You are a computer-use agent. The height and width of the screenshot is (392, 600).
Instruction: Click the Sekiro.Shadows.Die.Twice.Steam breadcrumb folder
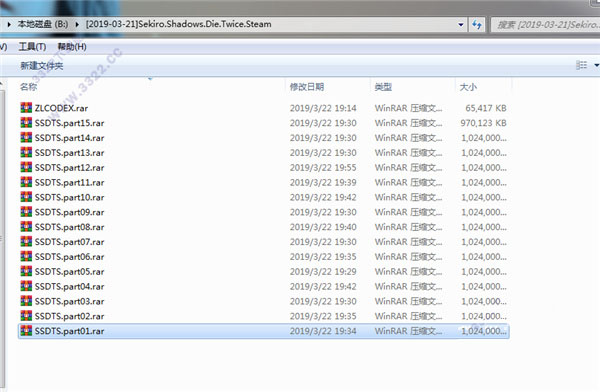click(178, 24)
